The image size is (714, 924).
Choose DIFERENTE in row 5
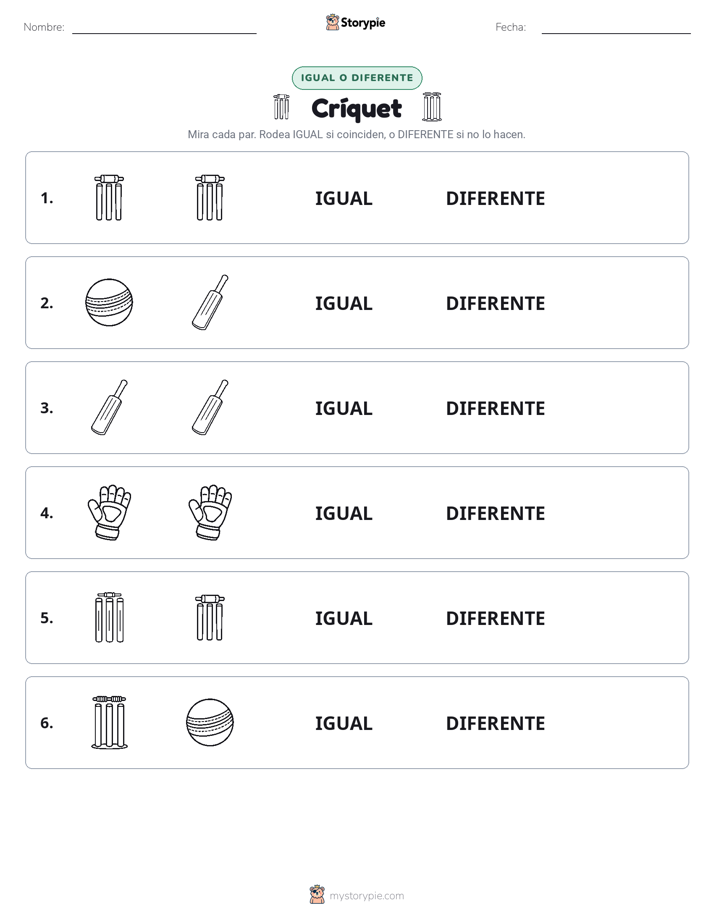[495, 618]
